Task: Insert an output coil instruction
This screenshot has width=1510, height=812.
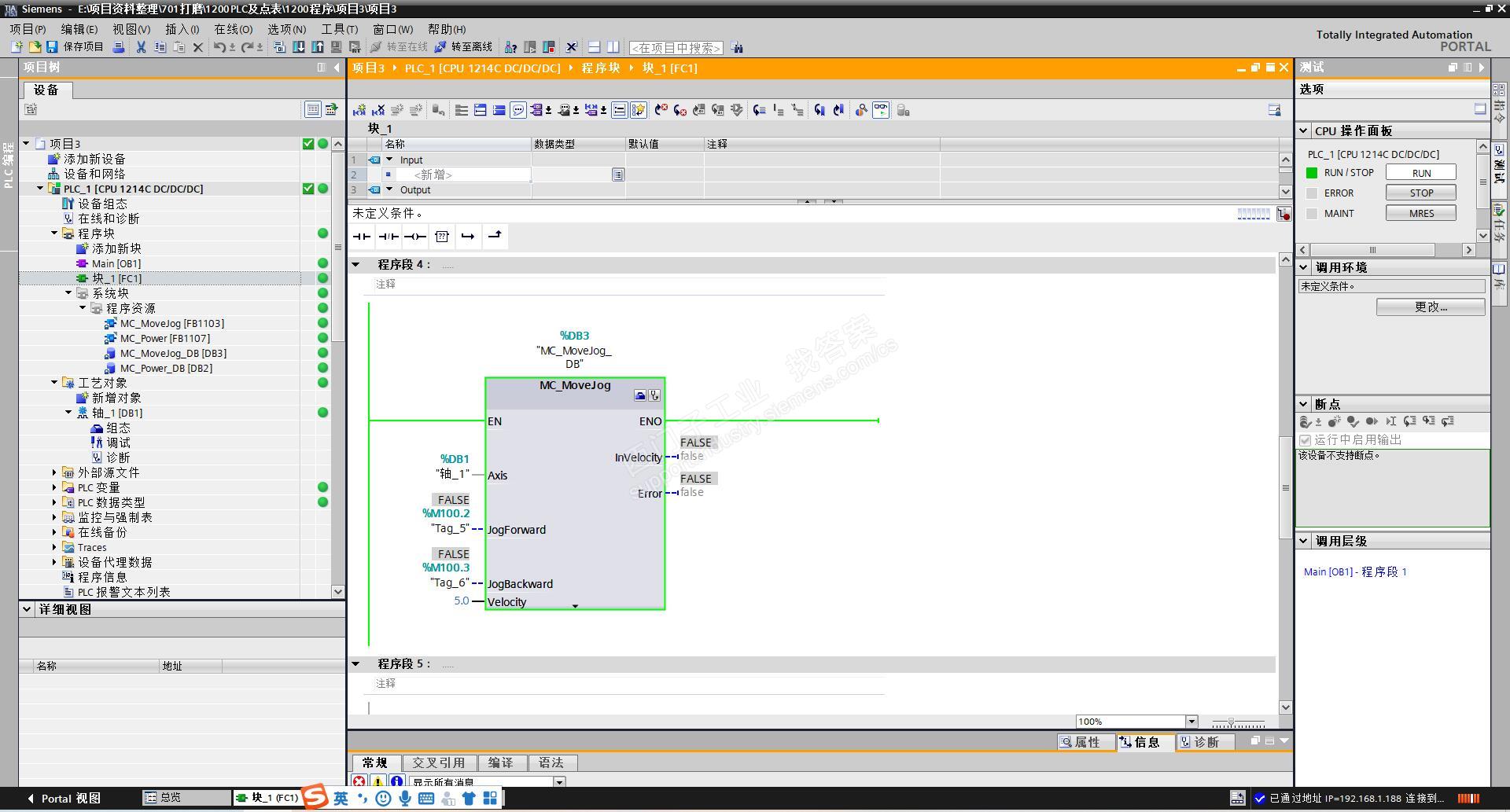Action: (x=415, y=237)
